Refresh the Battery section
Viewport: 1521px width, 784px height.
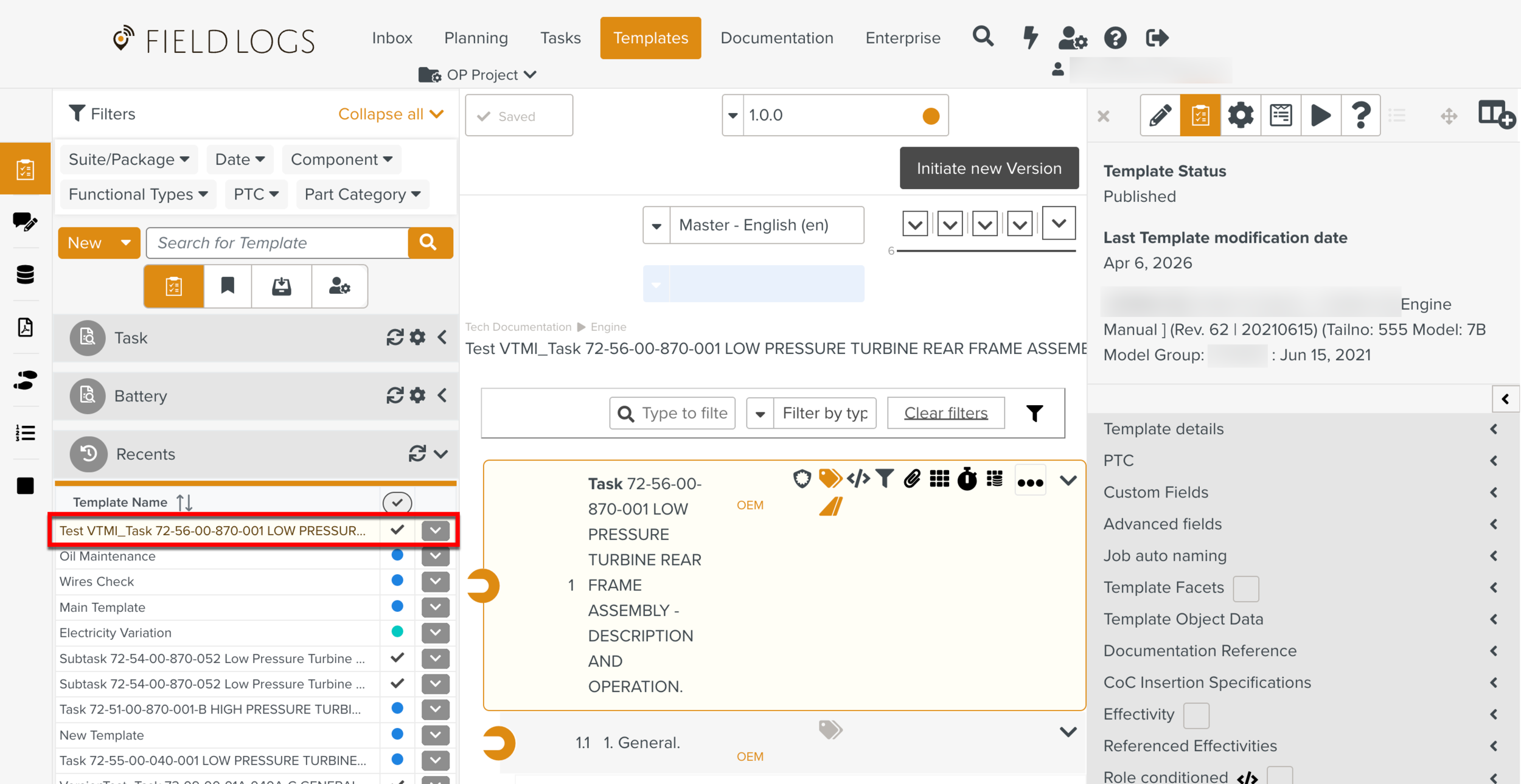[395, 396]
